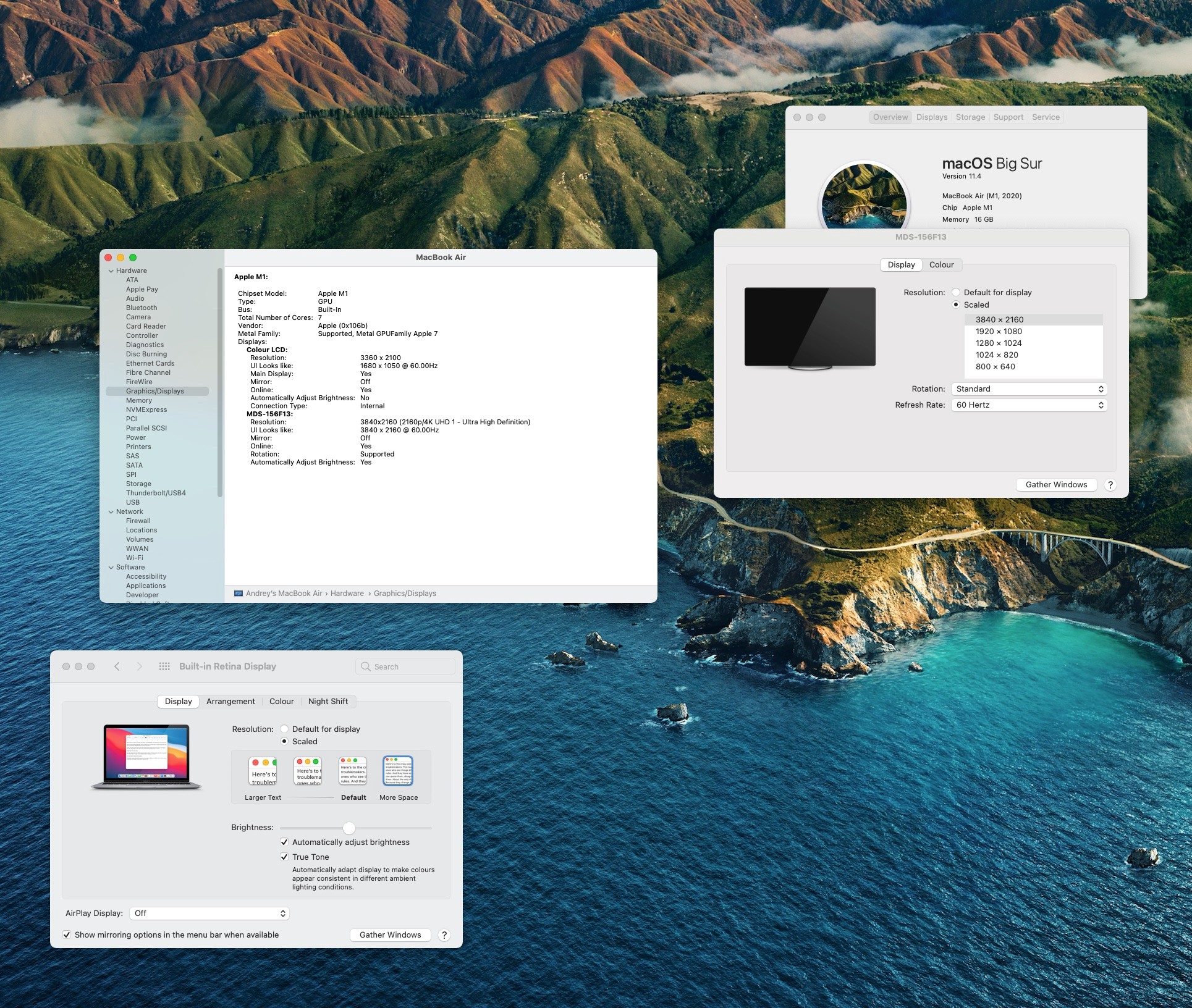This screenshot has width=1192, height=1008.
Task: Select Graphics/Displays in sidebar
Action: [x=157, y=391]
